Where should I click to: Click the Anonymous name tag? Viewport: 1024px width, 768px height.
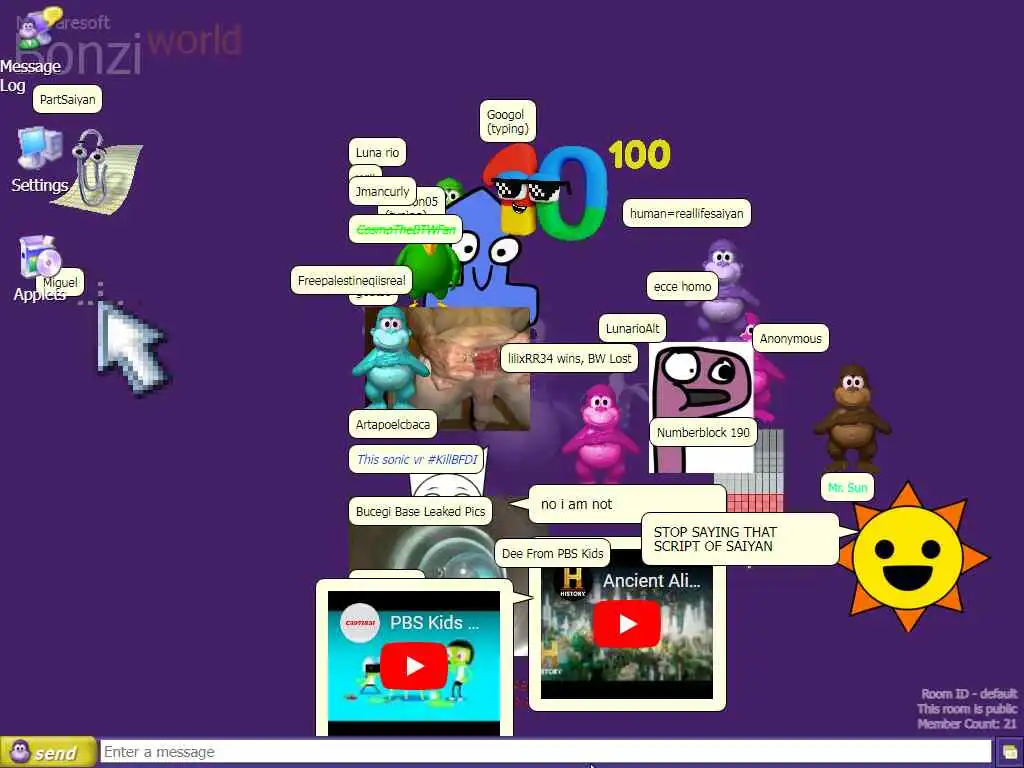790,339
